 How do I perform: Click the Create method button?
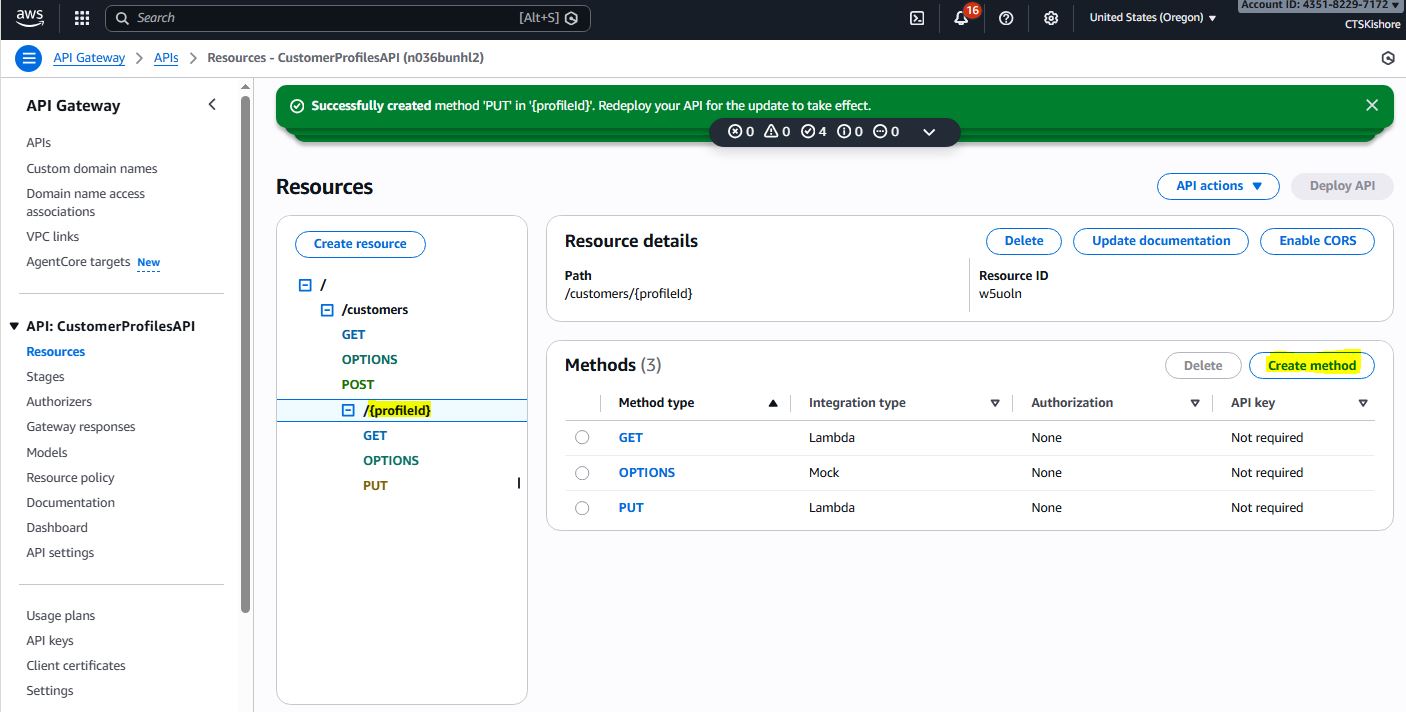pyautogui.click(x=1311, y=366)
